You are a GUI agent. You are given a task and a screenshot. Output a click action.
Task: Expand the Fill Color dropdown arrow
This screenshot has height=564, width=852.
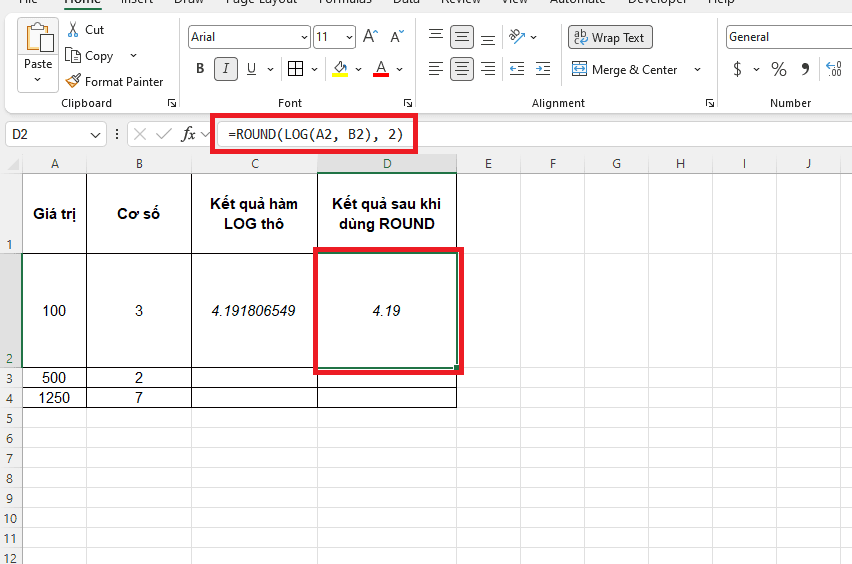[x=358, y=69]
